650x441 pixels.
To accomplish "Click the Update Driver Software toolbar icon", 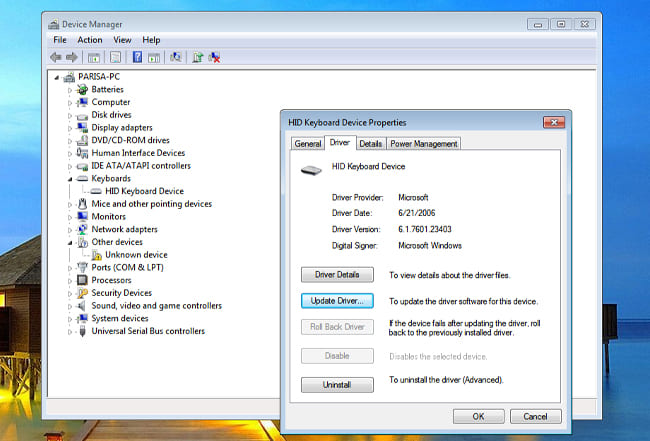I will tap(198, 57).
